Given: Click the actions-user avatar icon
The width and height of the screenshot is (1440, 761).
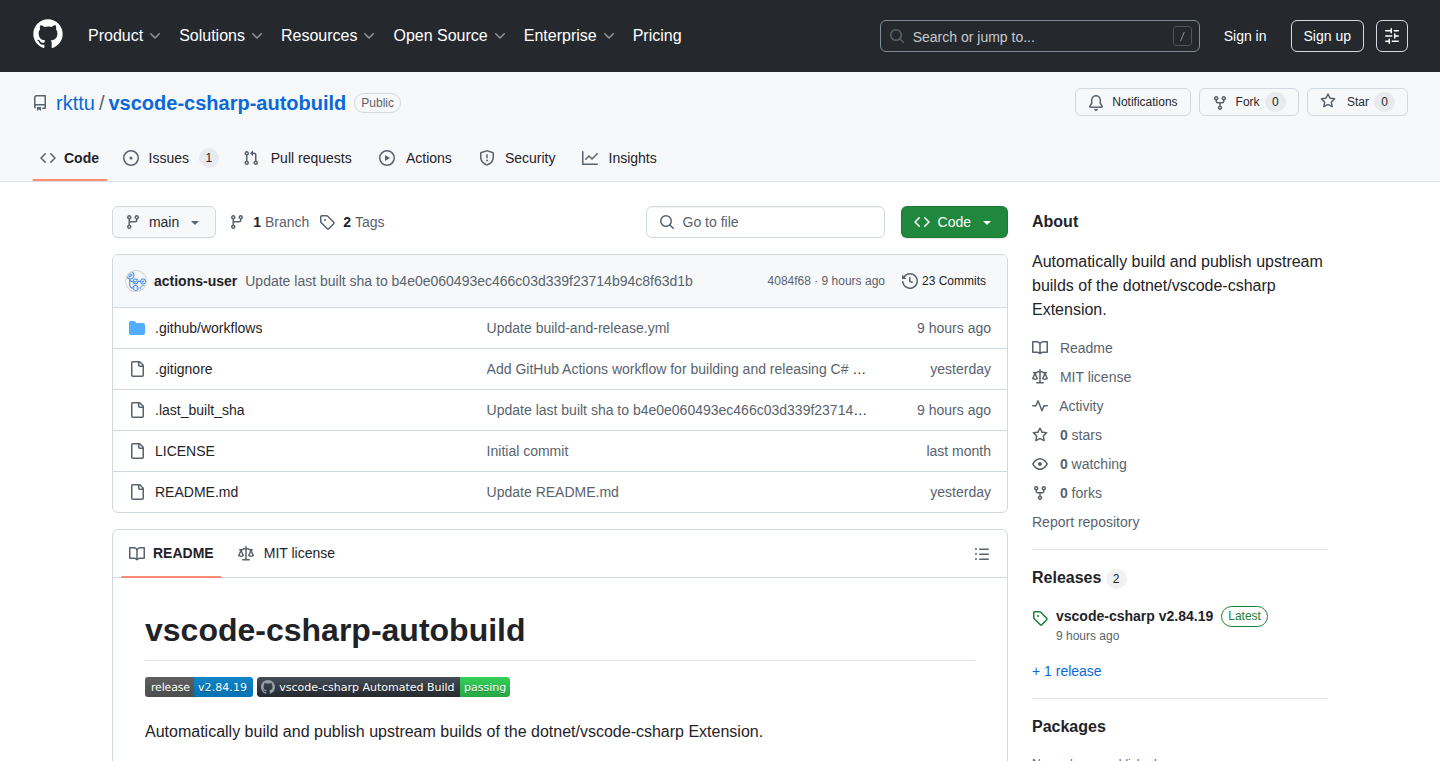Looking at the screenshot, I should click(x=136, y=281).
